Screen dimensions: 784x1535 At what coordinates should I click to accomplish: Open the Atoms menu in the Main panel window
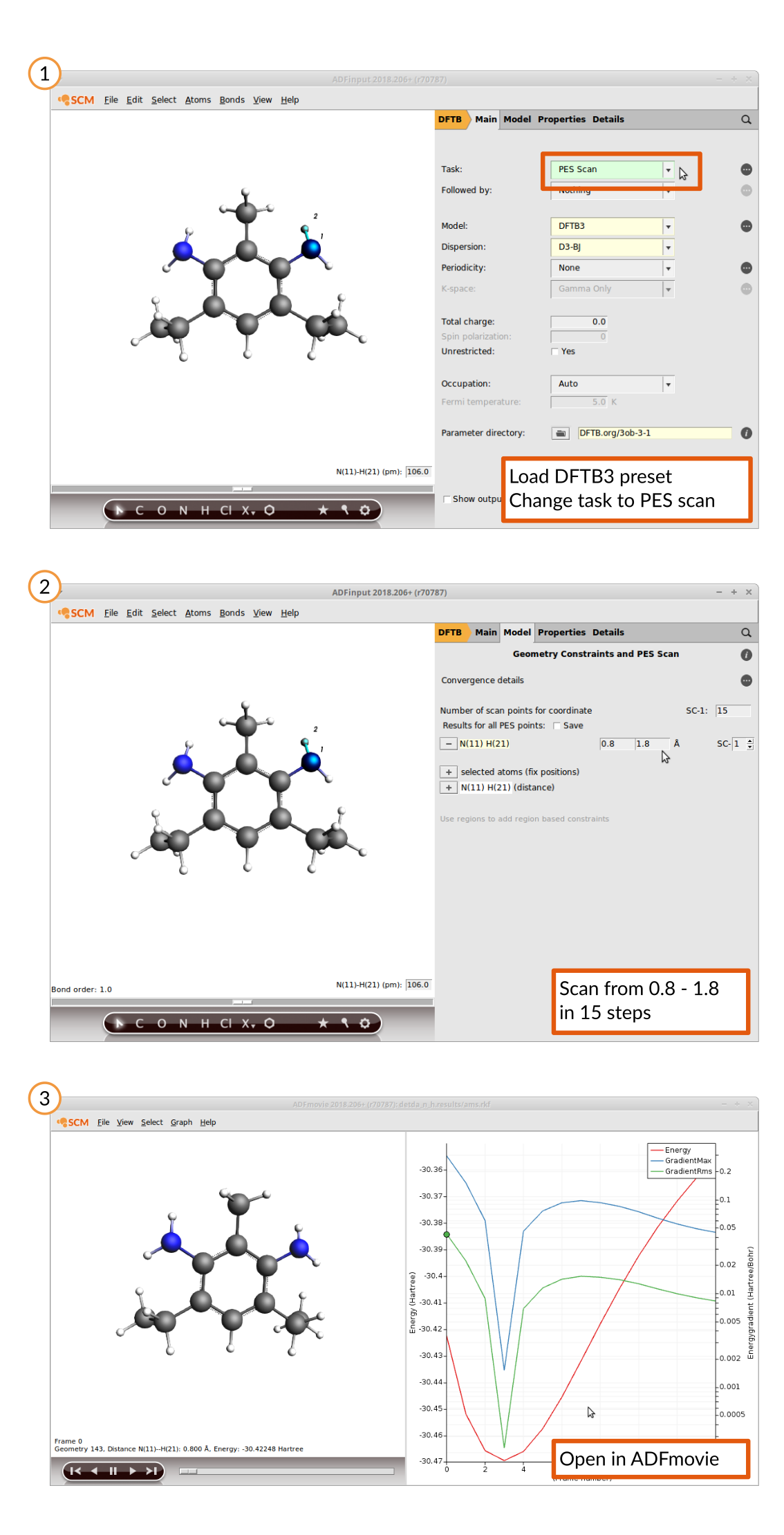[x=198, y=100]
